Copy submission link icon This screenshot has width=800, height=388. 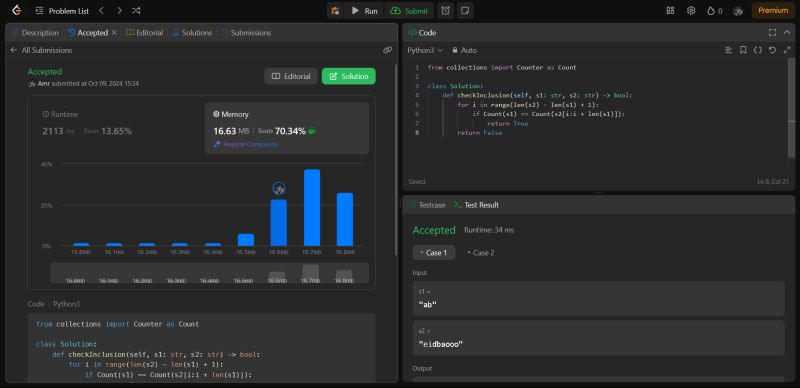(x=387, y=50)
